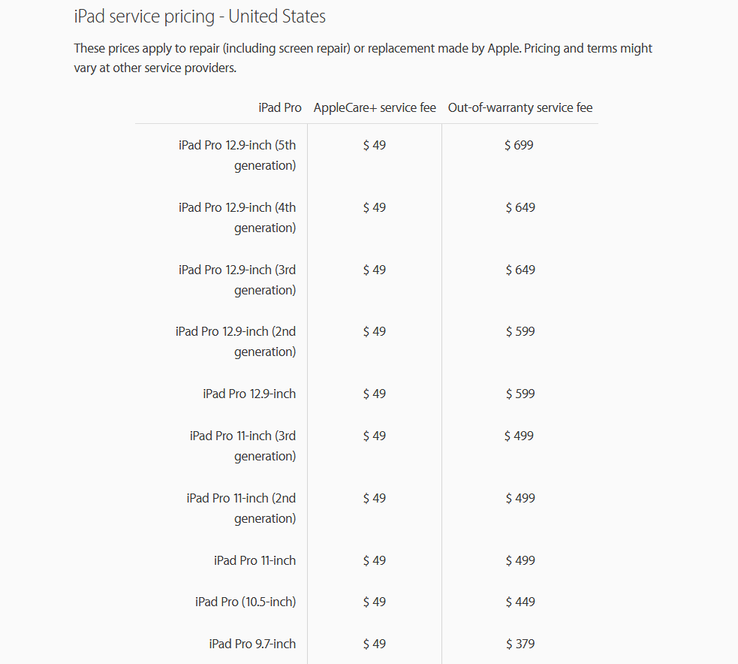Click the $ 379 out-of-warranty price
The image size is (738, 664).
coord(520,644)
